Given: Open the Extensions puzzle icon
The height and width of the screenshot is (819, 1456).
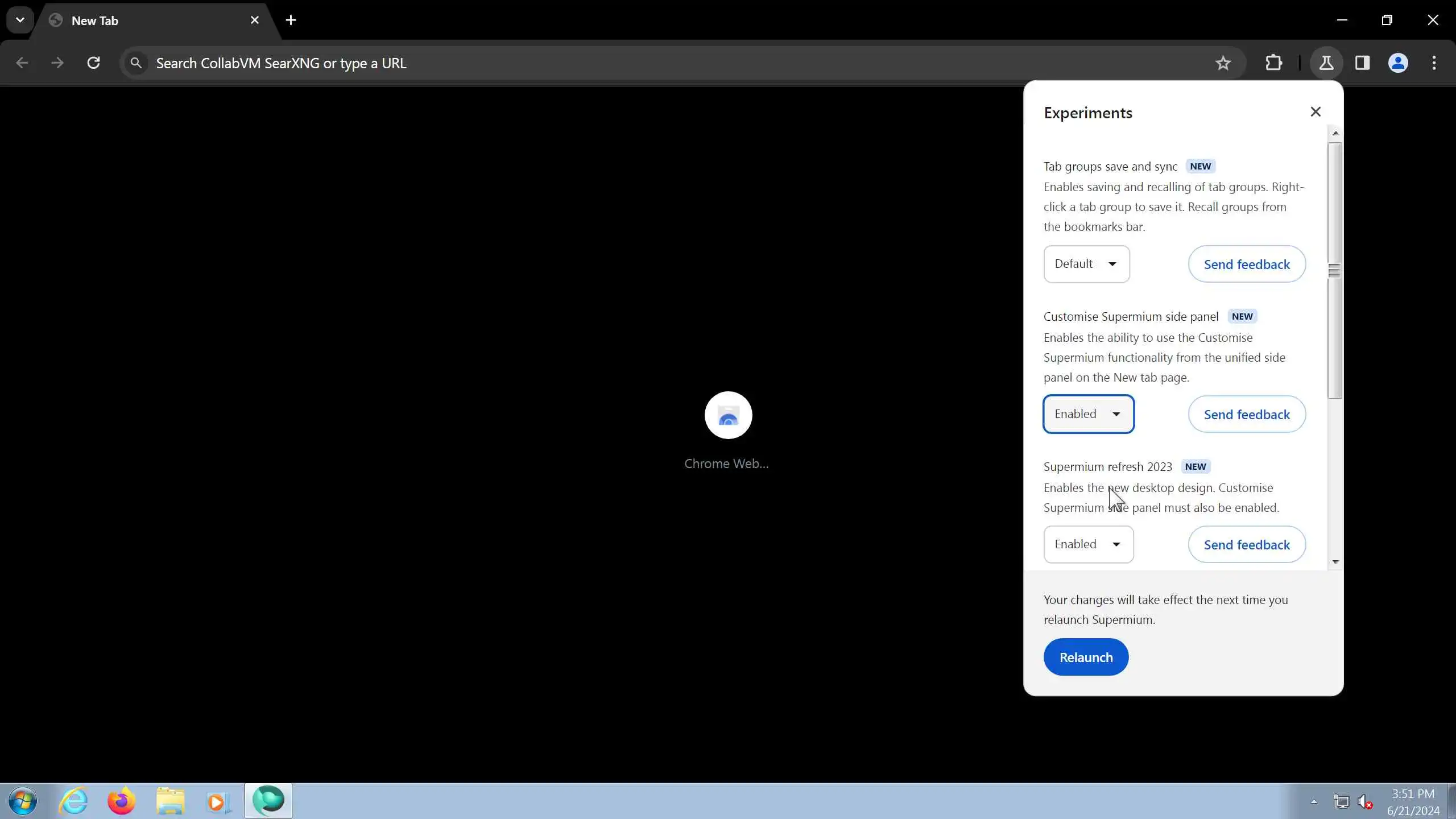Looking at the screenshot, I should [x=1273, y=63].
